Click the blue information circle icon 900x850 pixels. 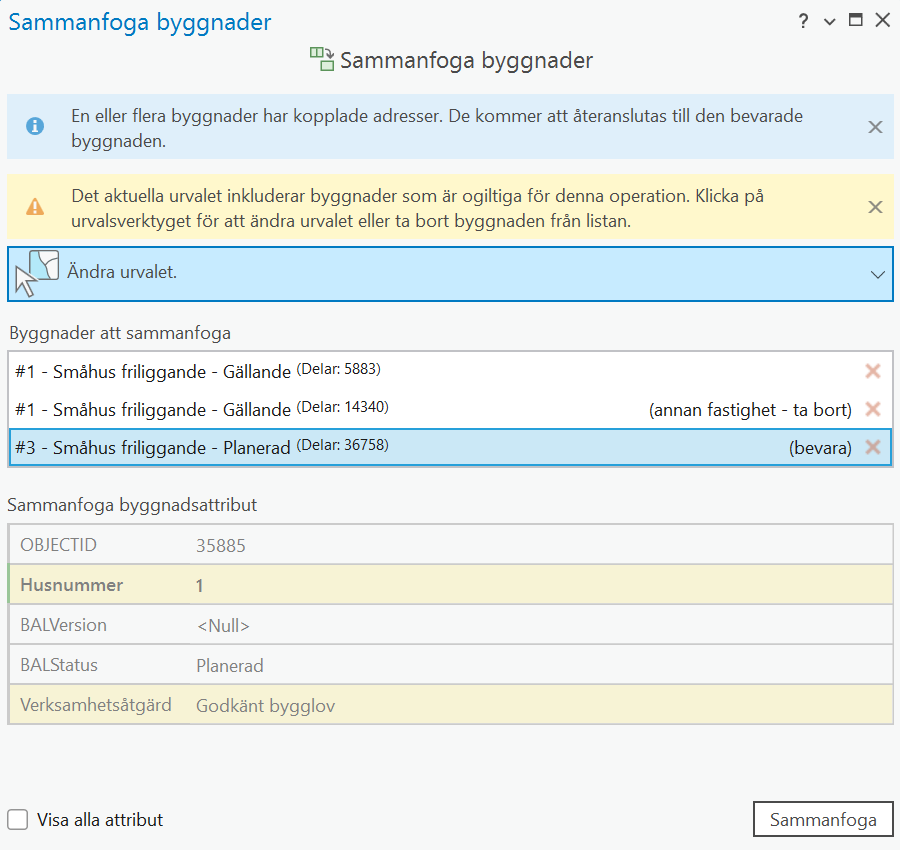click(35, 126)
